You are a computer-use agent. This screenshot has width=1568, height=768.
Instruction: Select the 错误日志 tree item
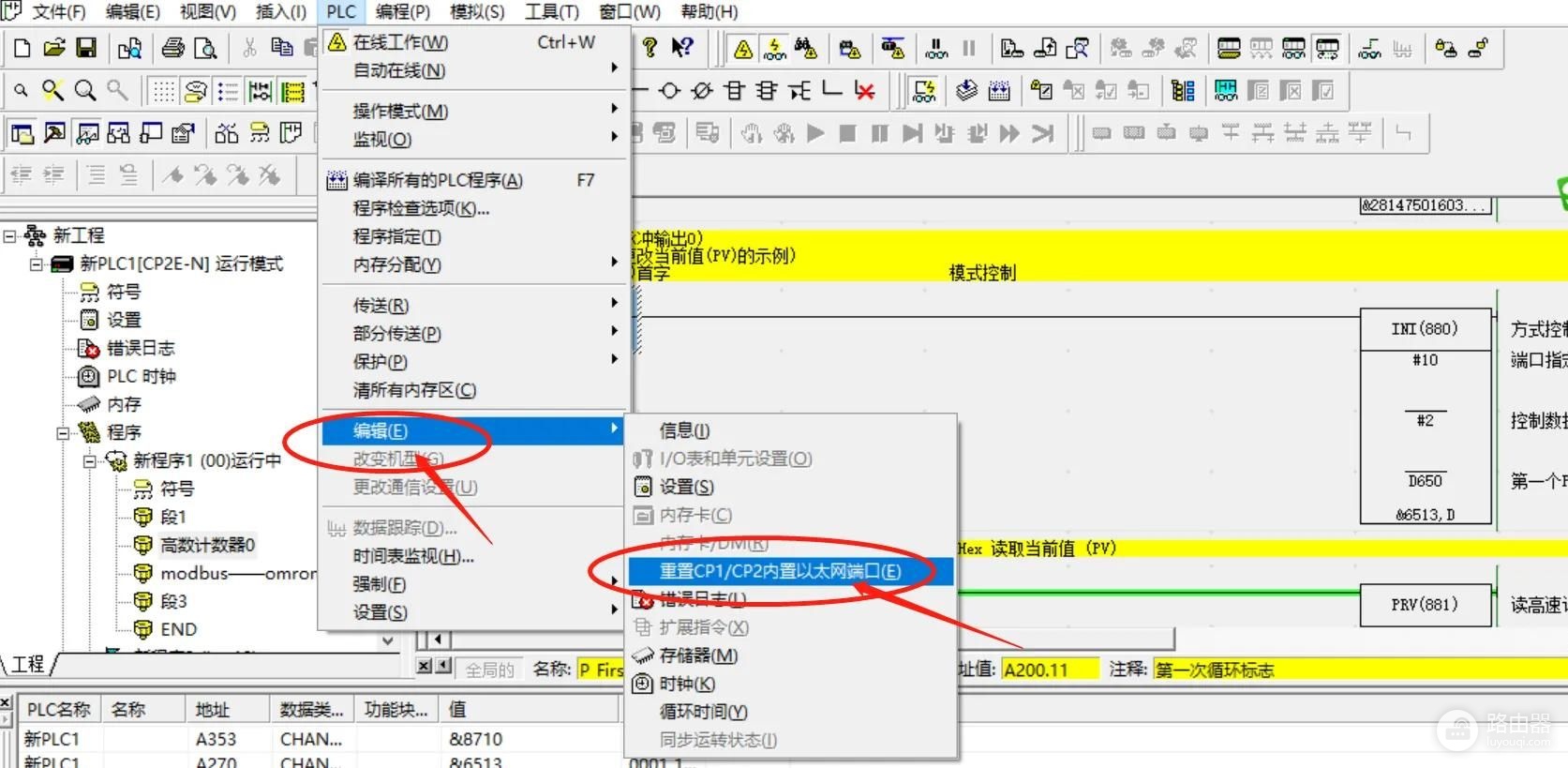(x=141, y=348)
